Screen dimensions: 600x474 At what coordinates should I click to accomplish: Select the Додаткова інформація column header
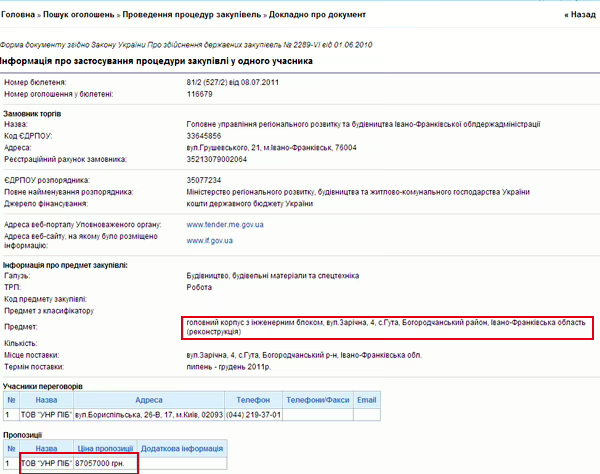(182, 449)
